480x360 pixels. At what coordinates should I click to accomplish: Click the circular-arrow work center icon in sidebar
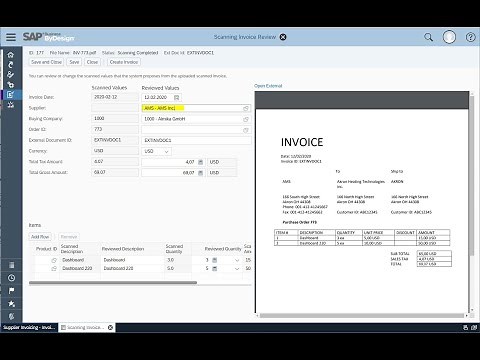(11, 65)
